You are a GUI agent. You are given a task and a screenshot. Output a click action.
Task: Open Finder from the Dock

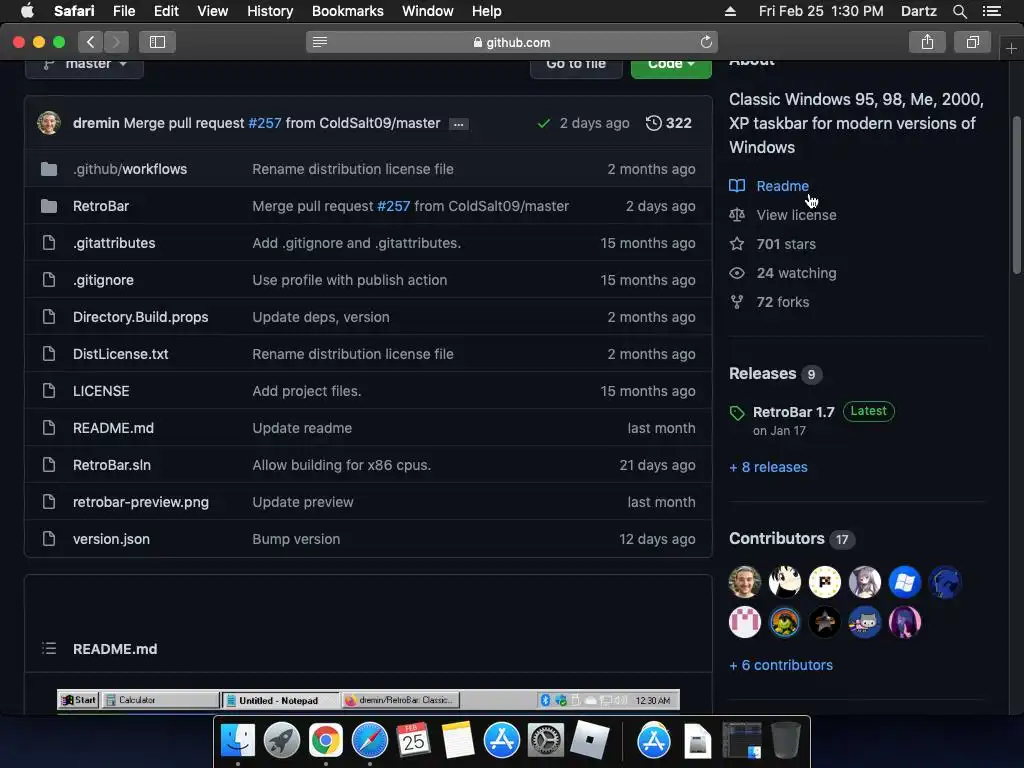[x=238, y=741]
